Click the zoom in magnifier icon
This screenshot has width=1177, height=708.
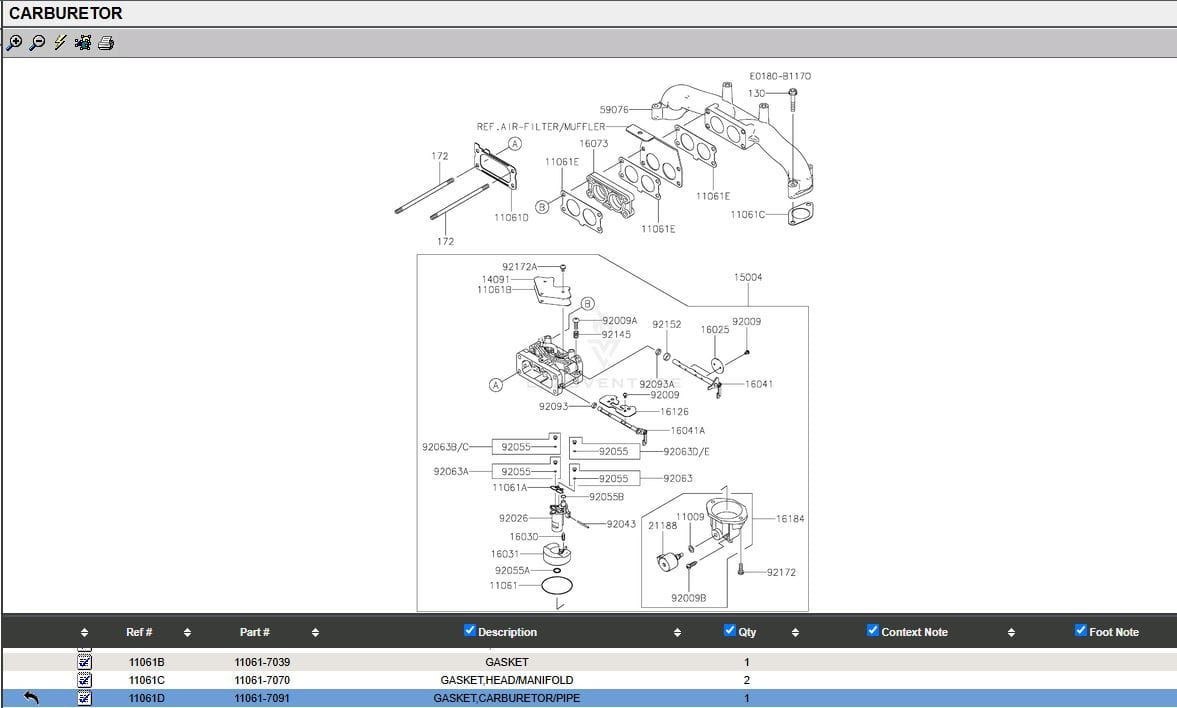(14, 43)
